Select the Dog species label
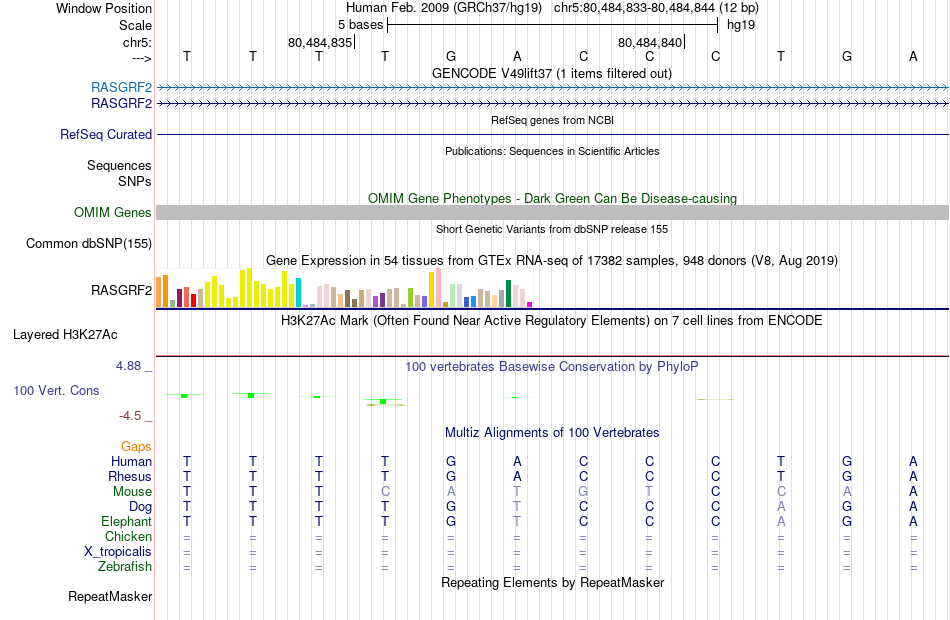 (x=140, y=507)
